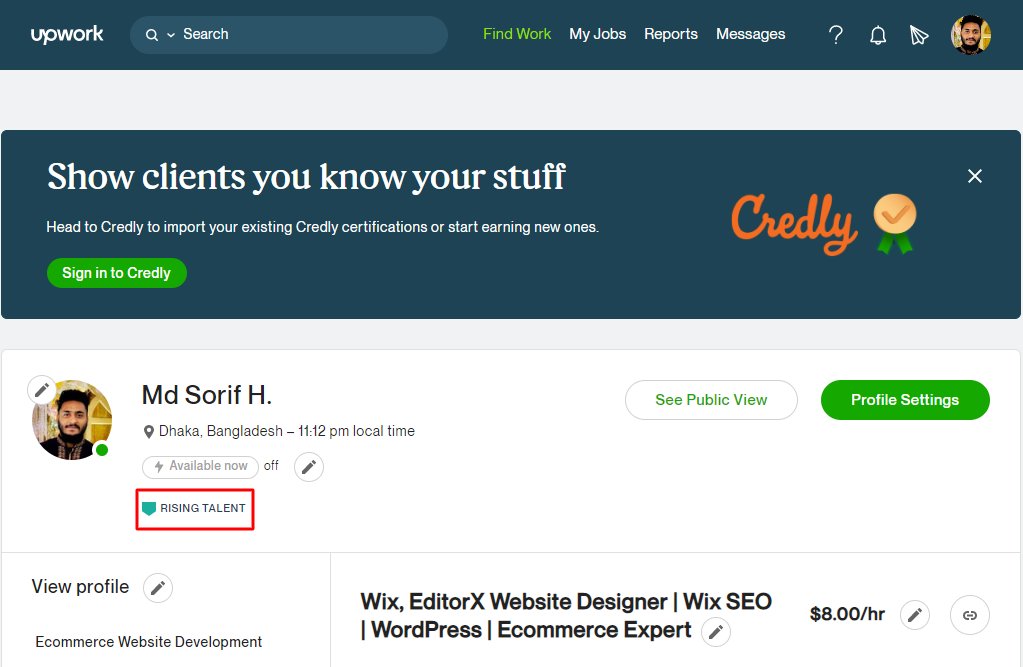This screenshot has height=667, width=1023.
Task: Click the Wix, EditorX Website Designer title
Action: tap(566, 615)
